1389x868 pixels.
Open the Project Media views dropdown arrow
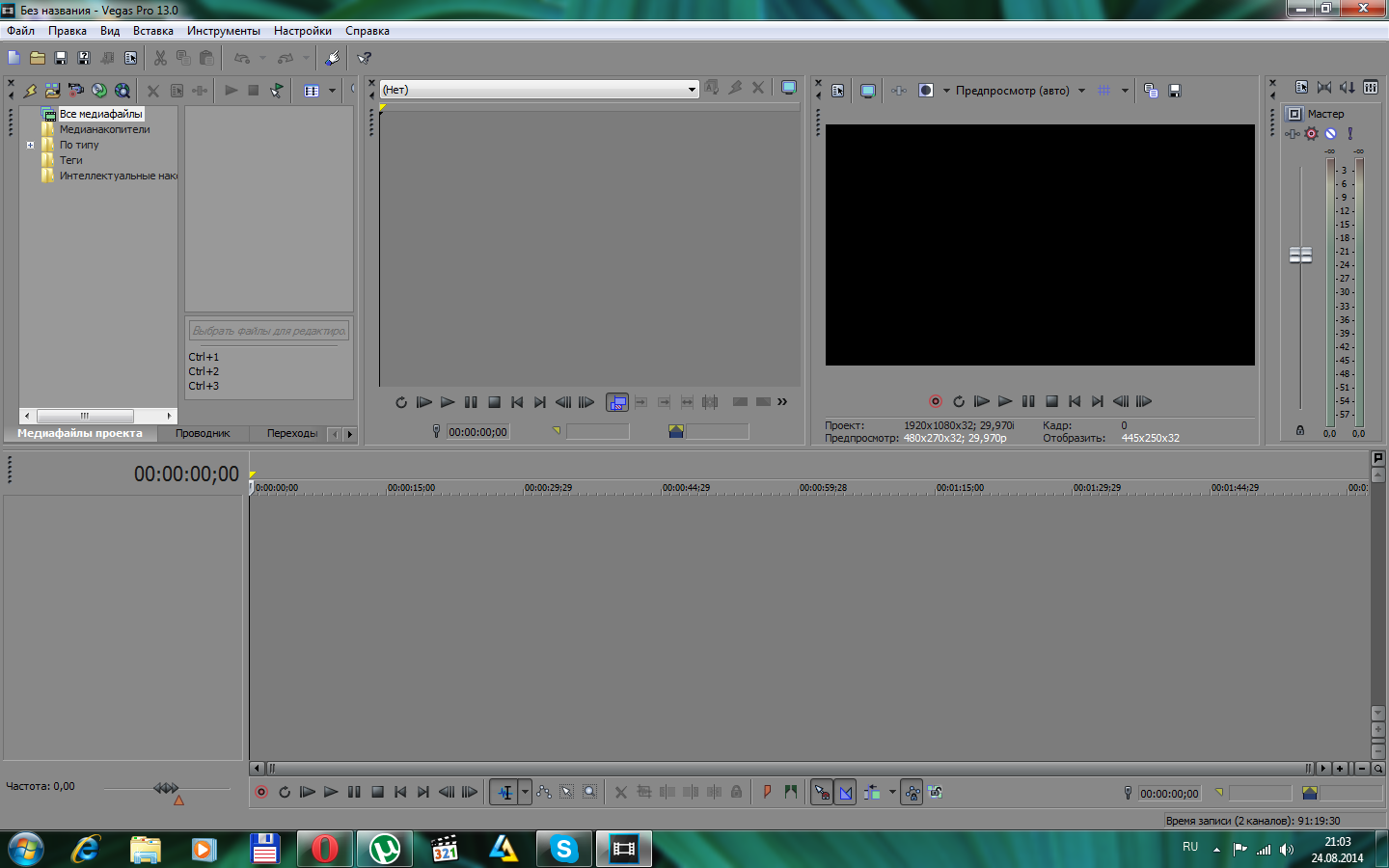333,91
